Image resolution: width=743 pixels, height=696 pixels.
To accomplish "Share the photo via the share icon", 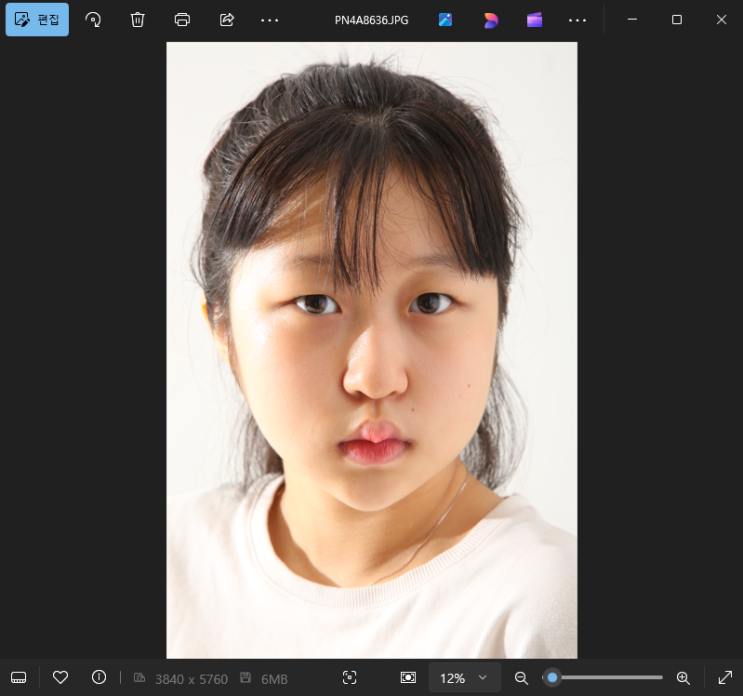I will coord(226,19).
